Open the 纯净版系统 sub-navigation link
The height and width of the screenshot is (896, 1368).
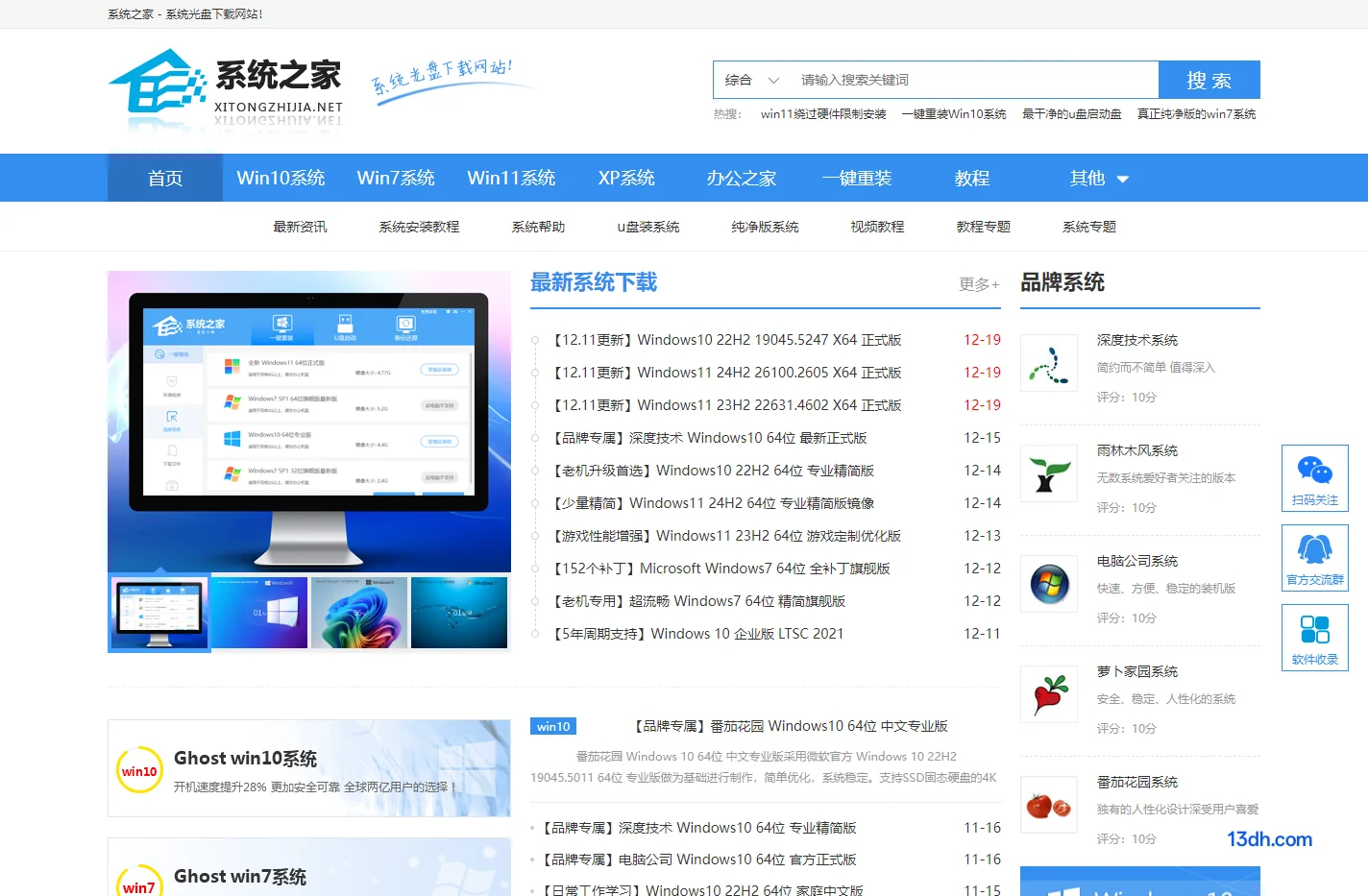pyautogui.click(x=765, y=227)
